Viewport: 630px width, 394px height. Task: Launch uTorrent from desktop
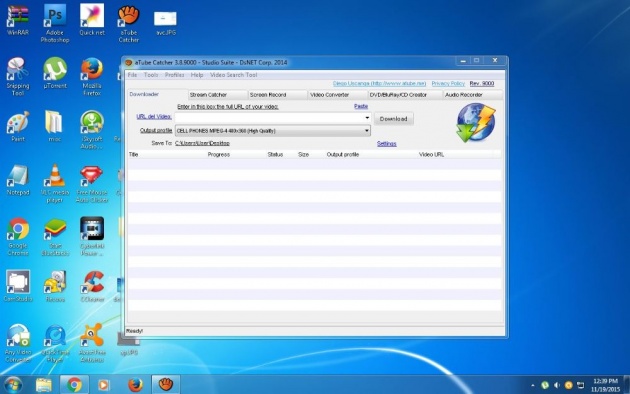coord(55,73)
